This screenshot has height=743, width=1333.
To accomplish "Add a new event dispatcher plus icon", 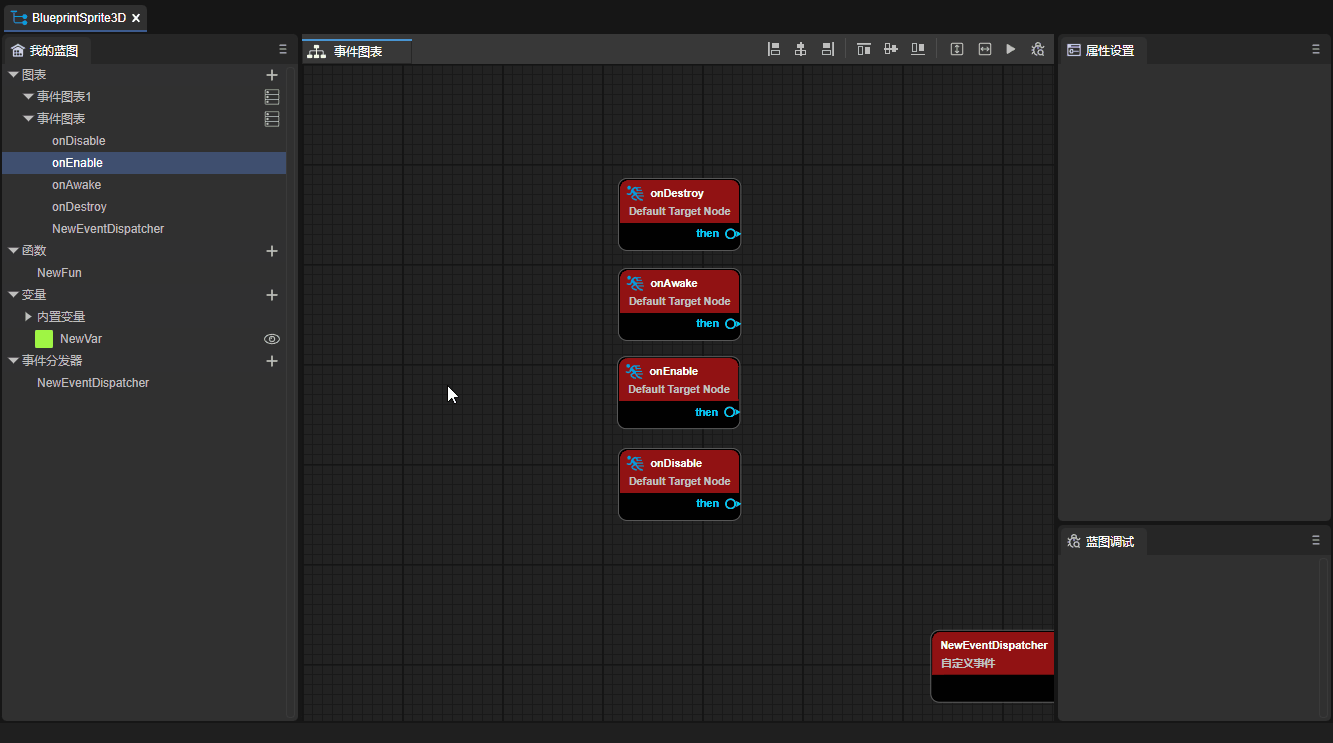I will coord(272,361).
